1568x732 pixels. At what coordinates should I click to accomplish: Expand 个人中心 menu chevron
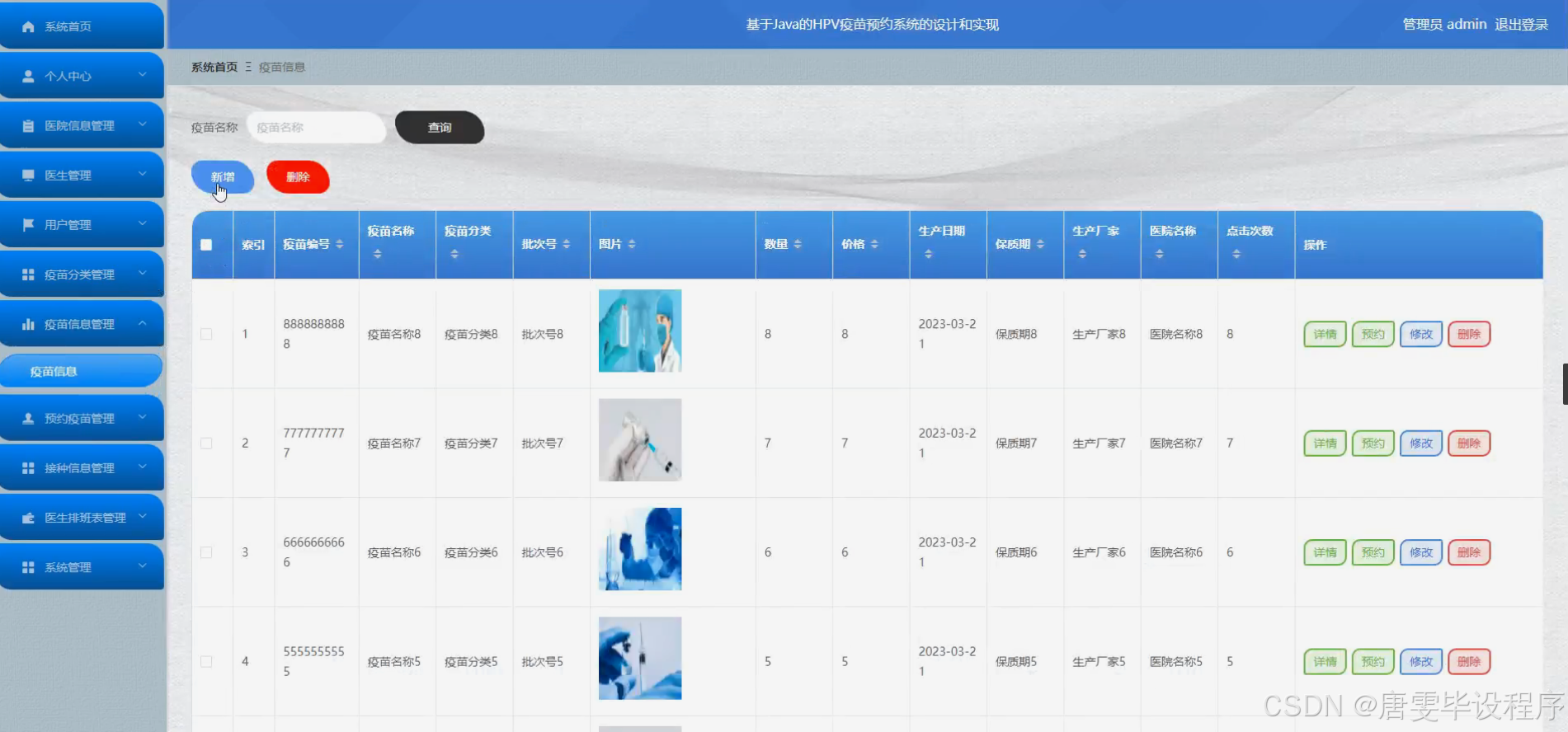click(143, 75)
